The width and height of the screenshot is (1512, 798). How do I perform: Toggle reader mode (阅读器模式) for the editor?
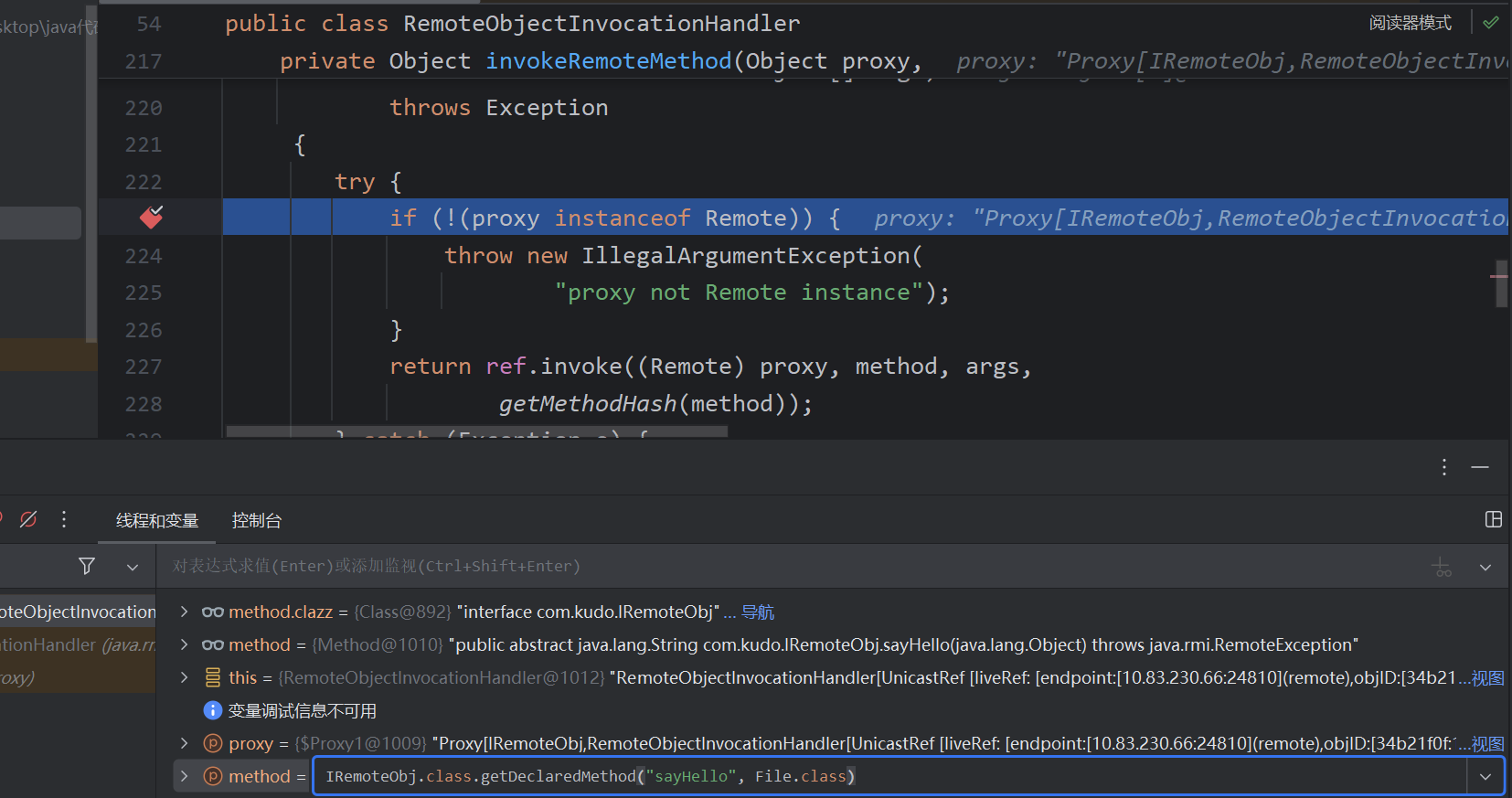[x=1410, y=23]
